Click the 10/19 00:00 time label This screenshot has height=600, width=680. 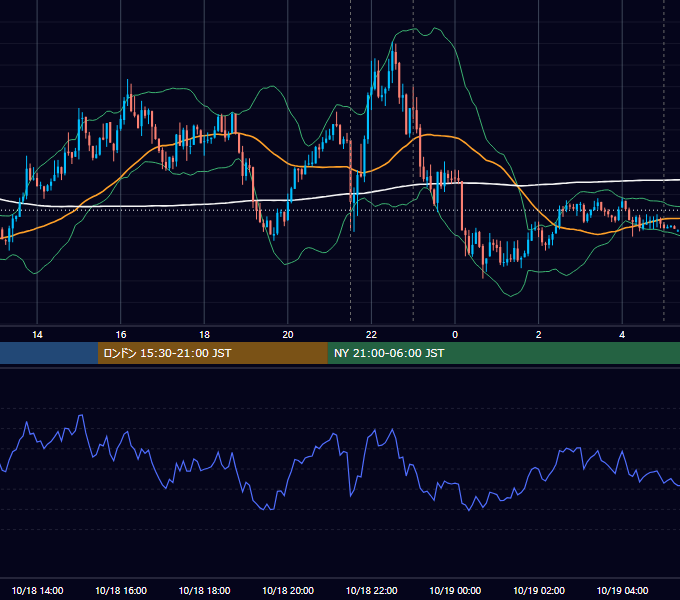(x=455, y=590)
